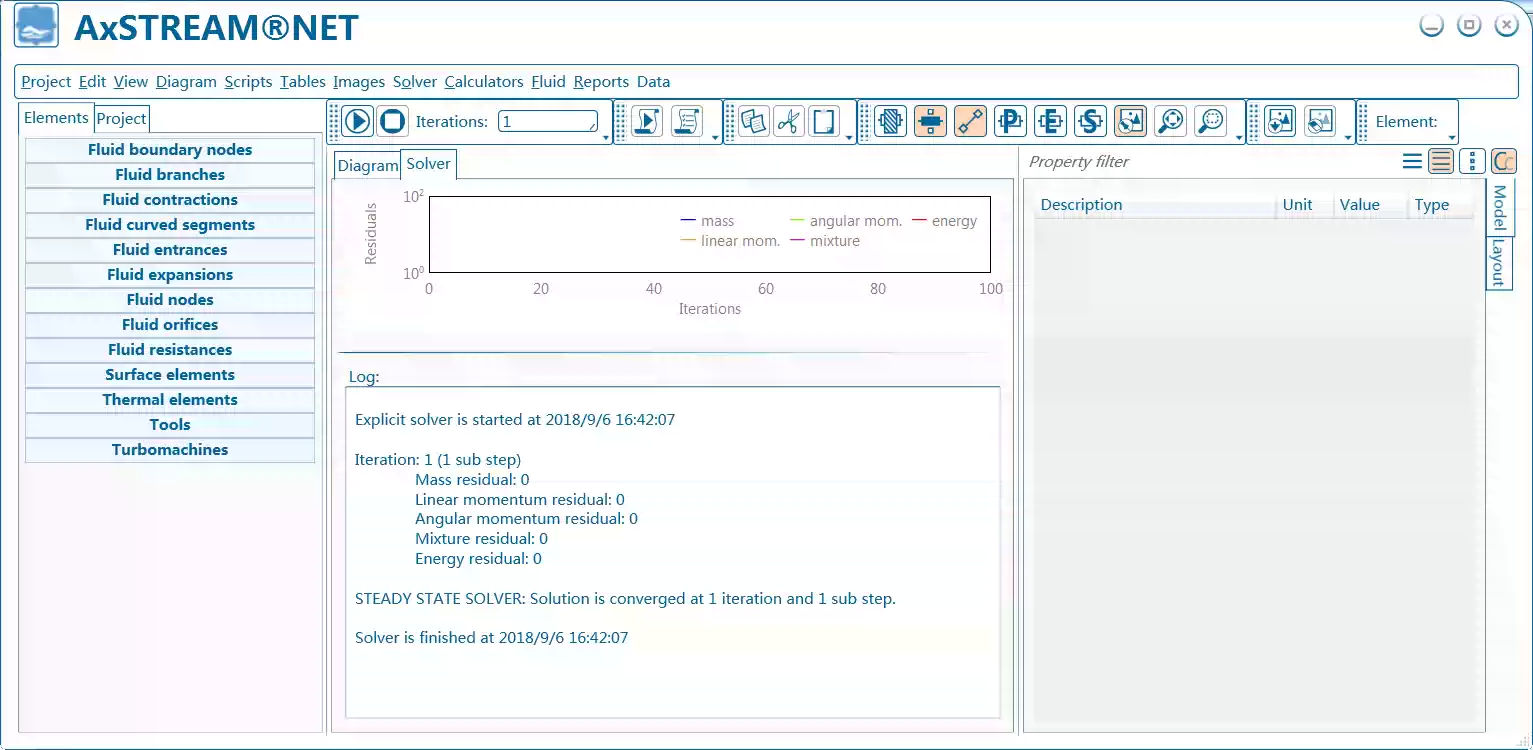Image resolution: width=1533 pixels, height=750 pixels.
Task: Cut selection with the scissors icon
Action: 789,122
